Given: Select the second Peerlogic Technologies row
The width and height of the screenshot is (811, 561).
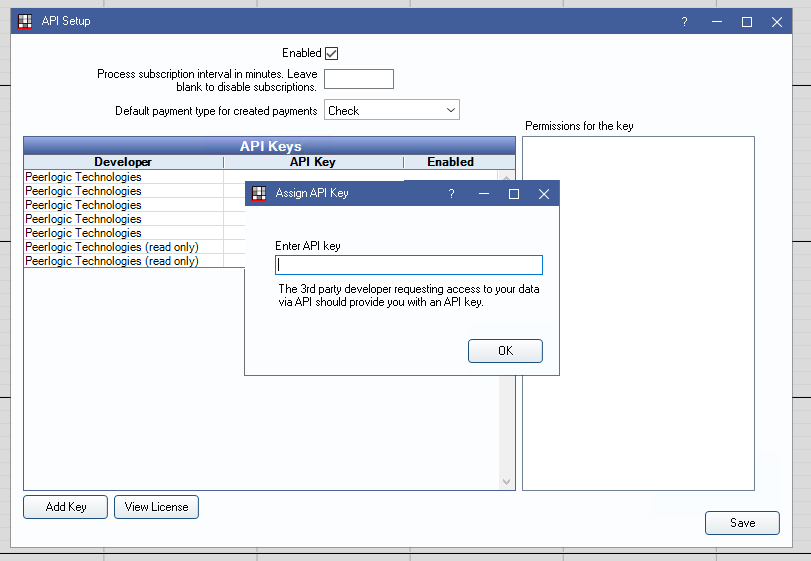Looking at the screenshot, I should (x=124, y=191).
